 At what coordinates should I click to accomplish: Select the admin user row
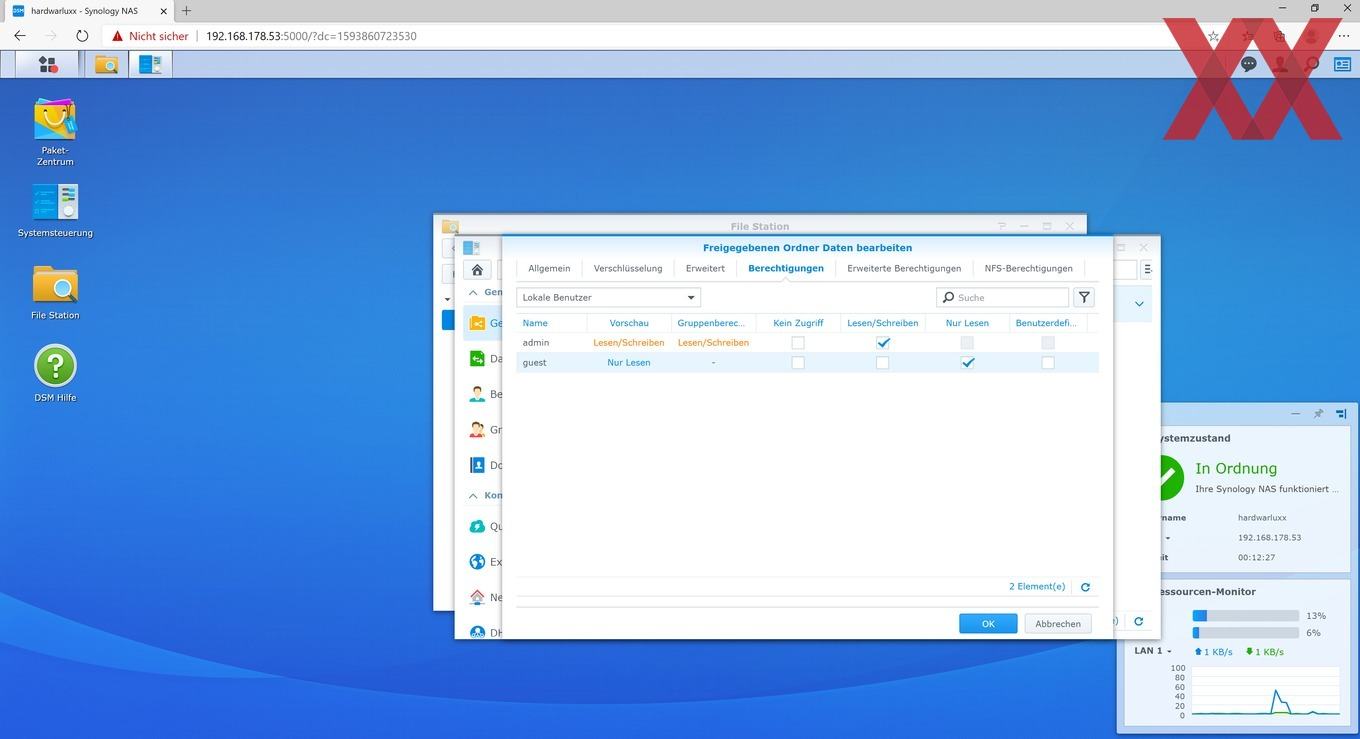(x=807, y=342)
